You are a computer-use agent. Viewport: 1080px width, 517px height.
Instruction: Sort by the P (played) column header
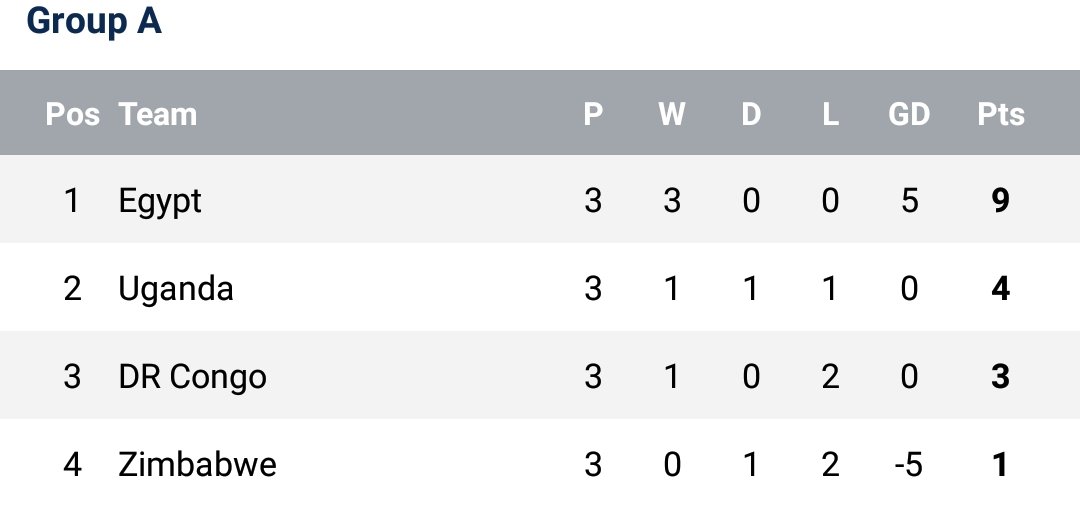[x=593, y=114]
